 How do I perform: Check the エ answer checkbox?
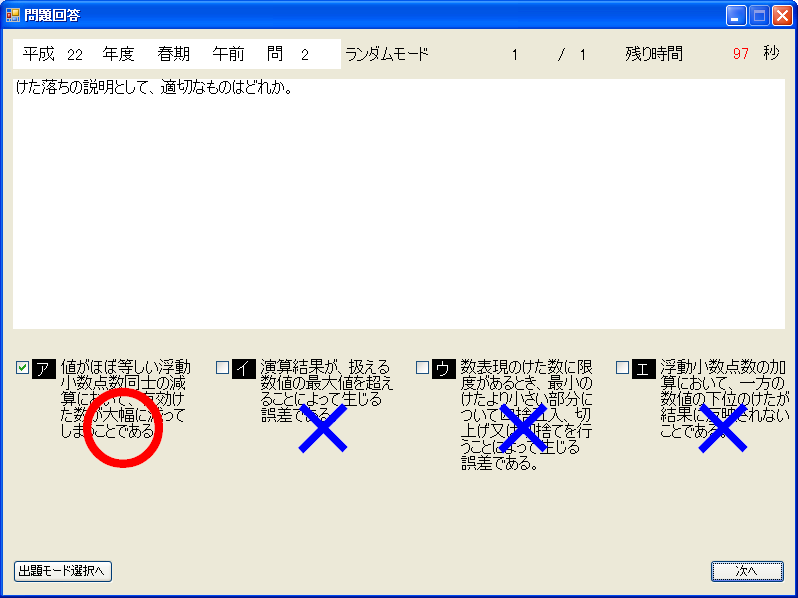622,368
